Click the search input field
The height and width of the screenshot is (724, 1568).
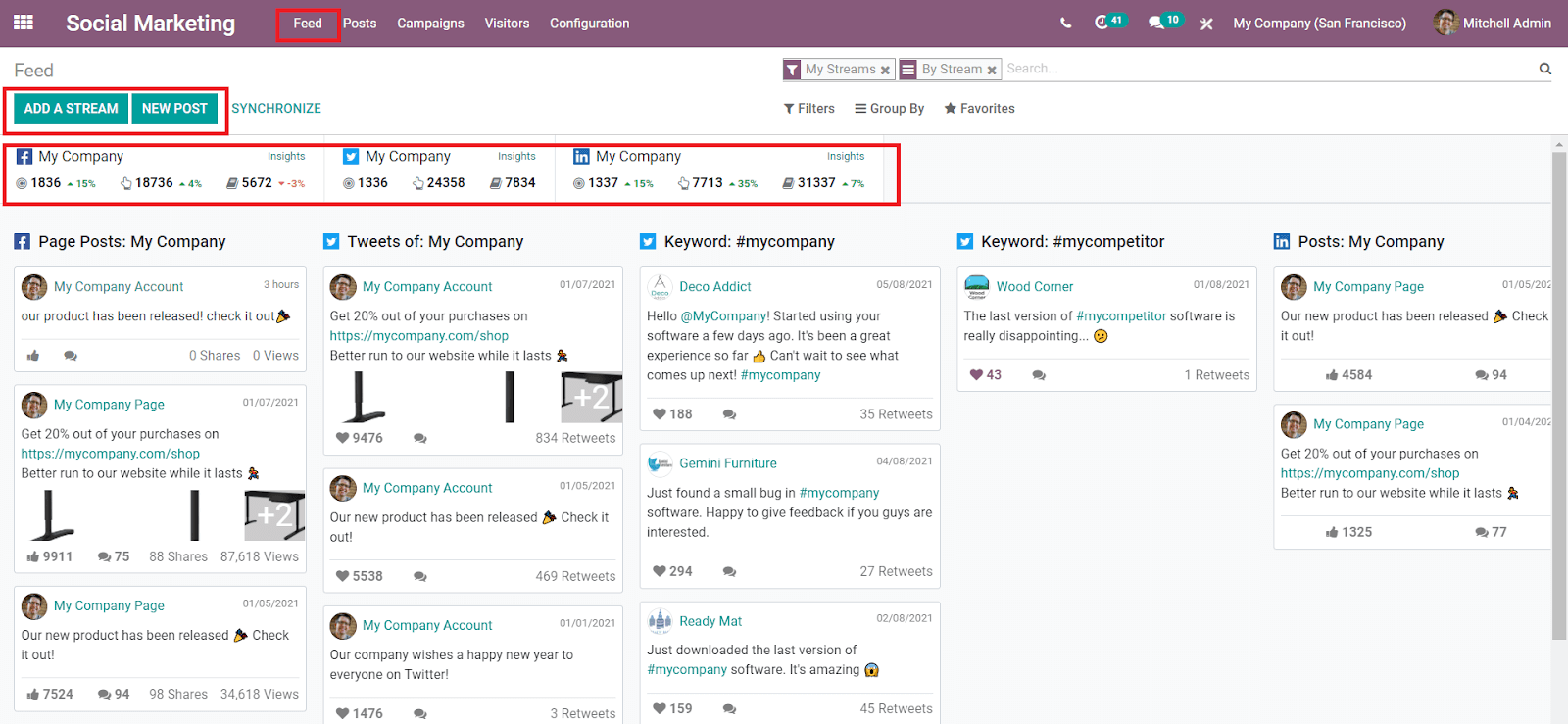[x=1264, y=69]
